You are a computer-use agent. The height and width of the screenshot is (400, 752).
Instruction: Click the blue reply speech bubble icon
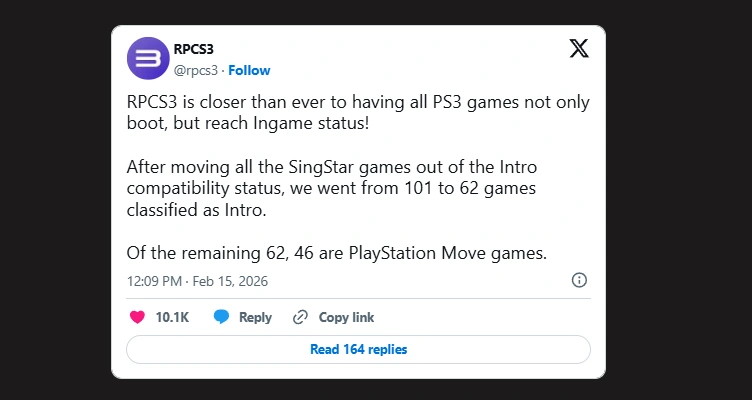pos(222,317)
